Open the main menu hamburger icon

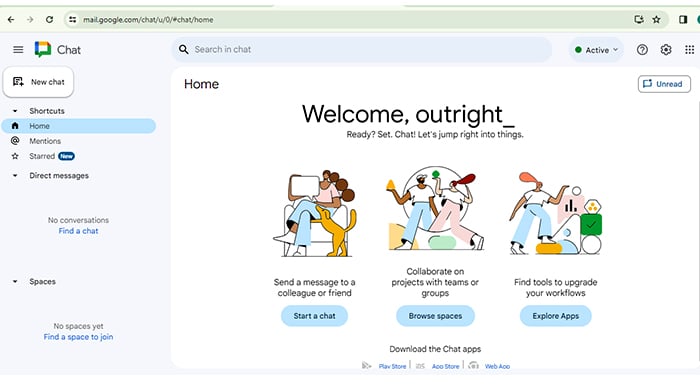click(x=18, y=50)
